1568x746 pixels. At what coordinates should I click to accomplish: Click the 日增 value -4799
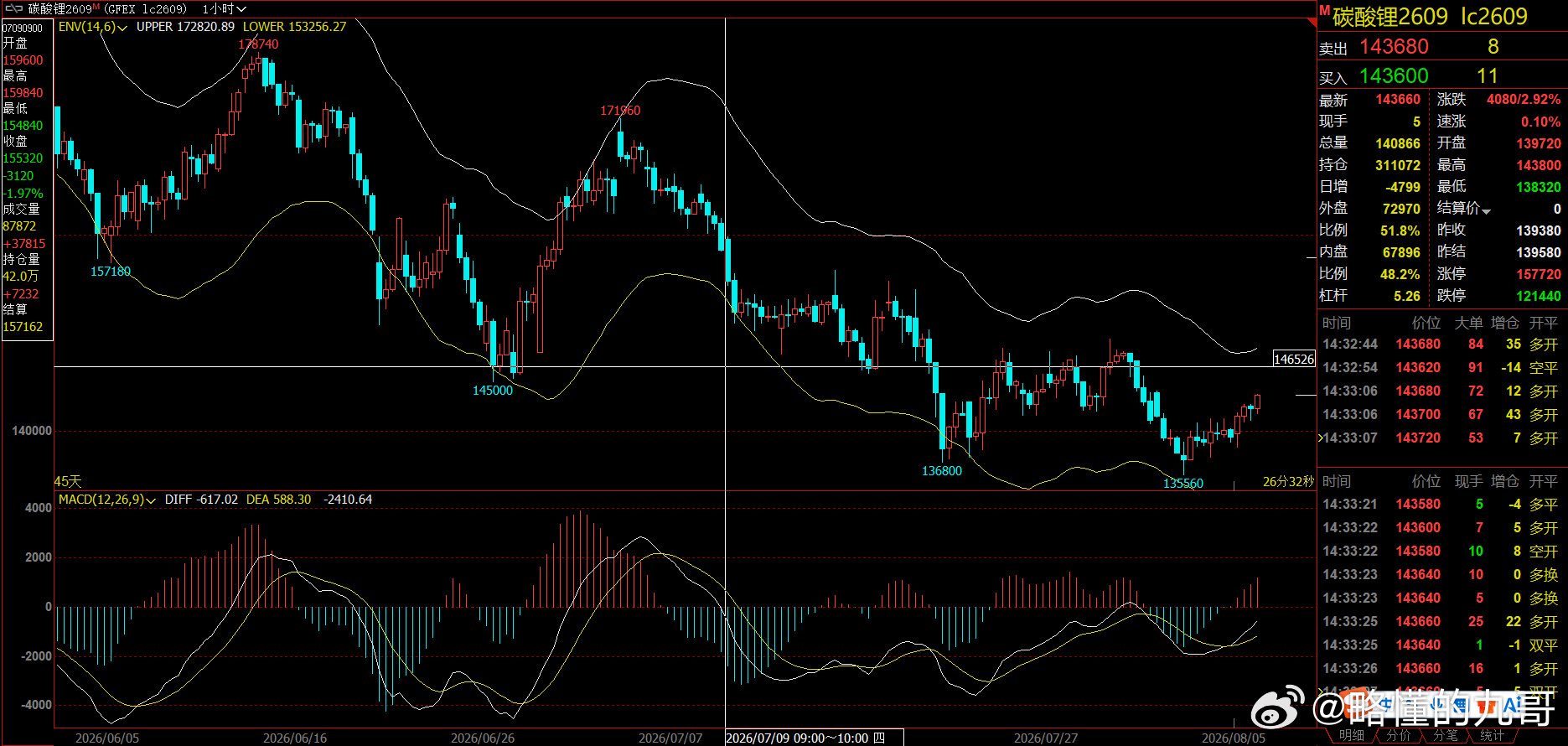1403,187
